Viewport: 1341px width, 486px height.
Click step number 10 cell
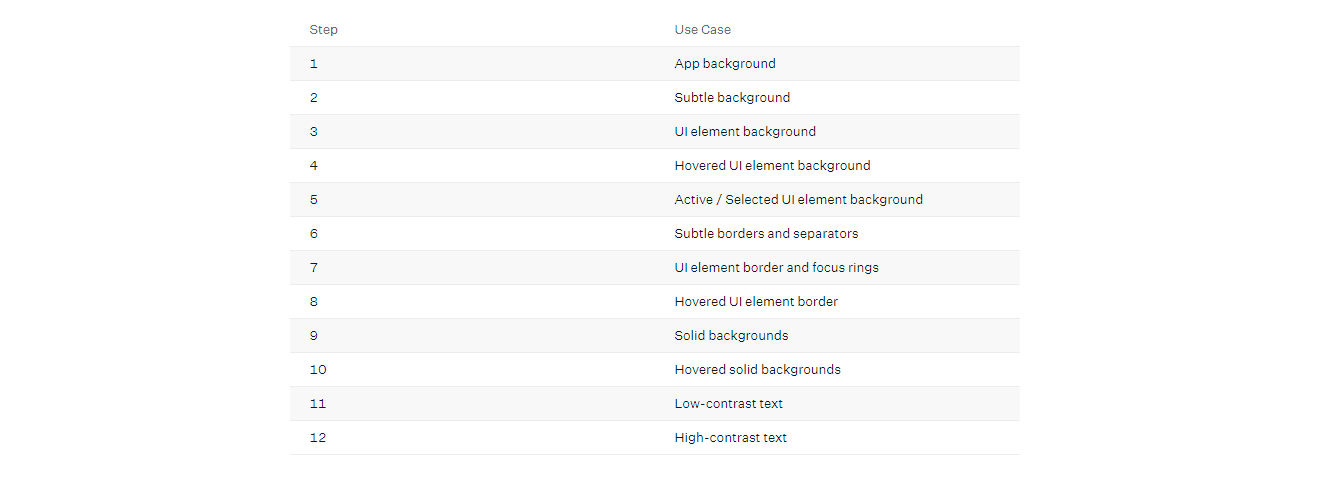(x=318, y=370)
